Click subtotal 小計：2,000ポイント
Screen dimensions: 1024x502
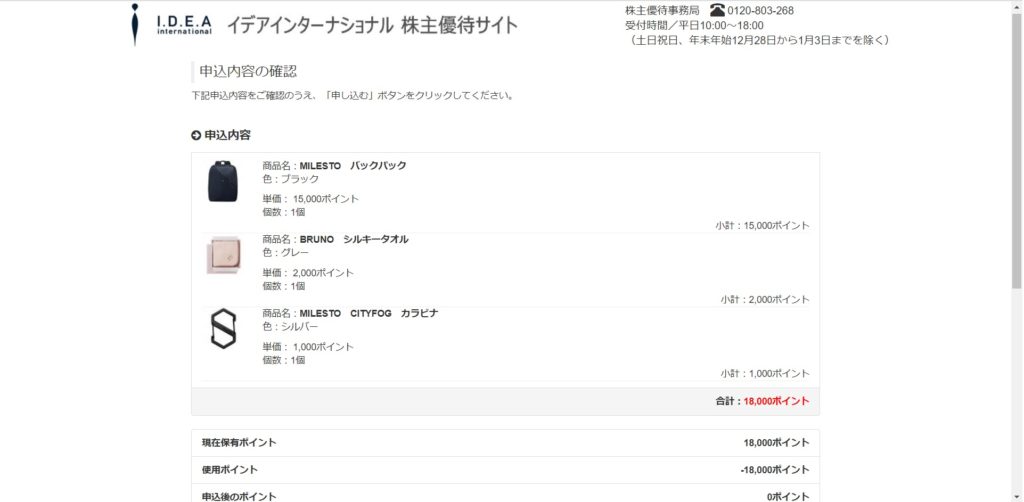tap(765, 300)
